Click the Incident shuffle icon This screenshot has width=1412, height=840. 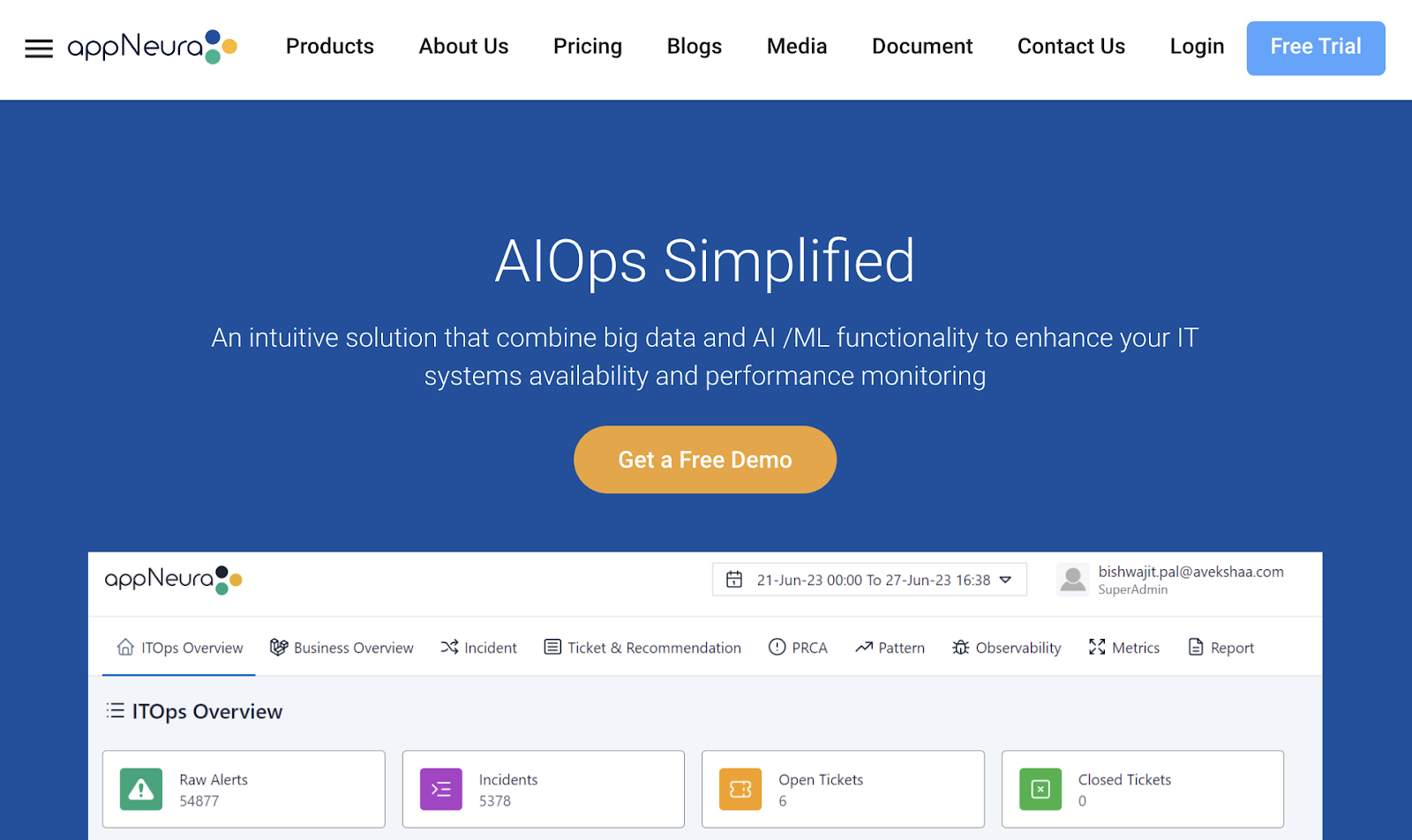click(449, 647)
